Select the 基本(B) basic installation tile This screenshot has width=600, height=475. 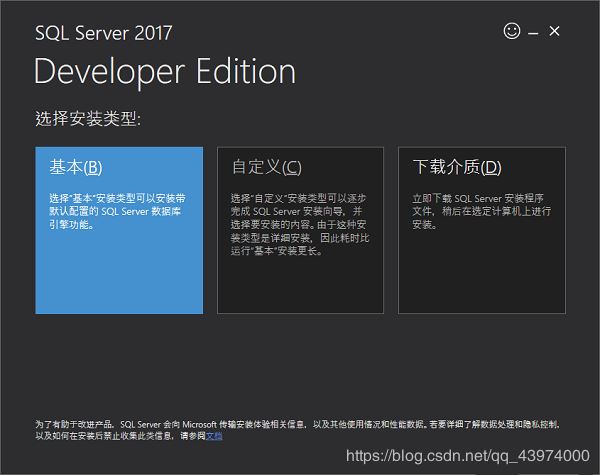119,230
